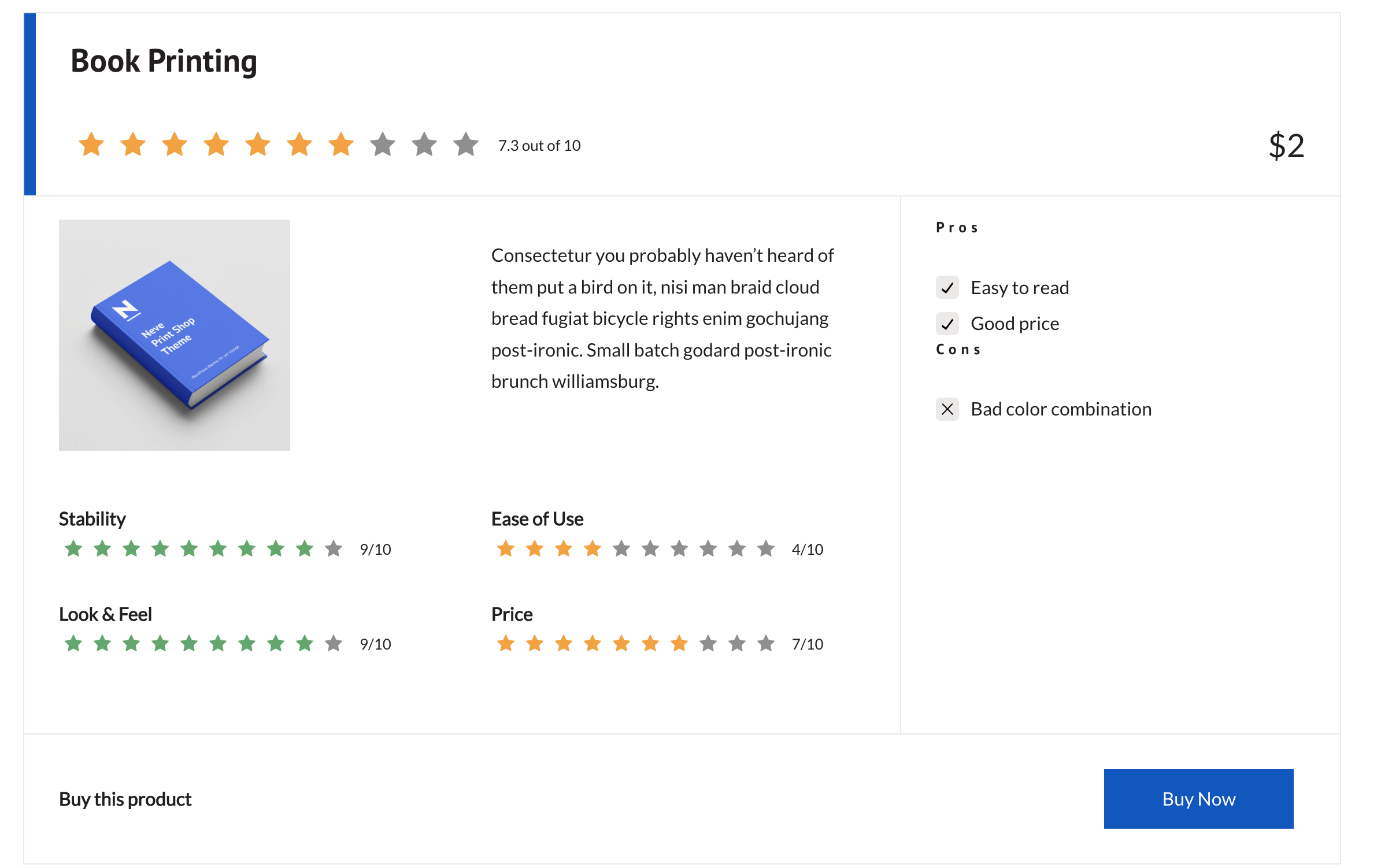Click the blue book product image
Screen dimensions: 1392x868
(x=175, y=335)
